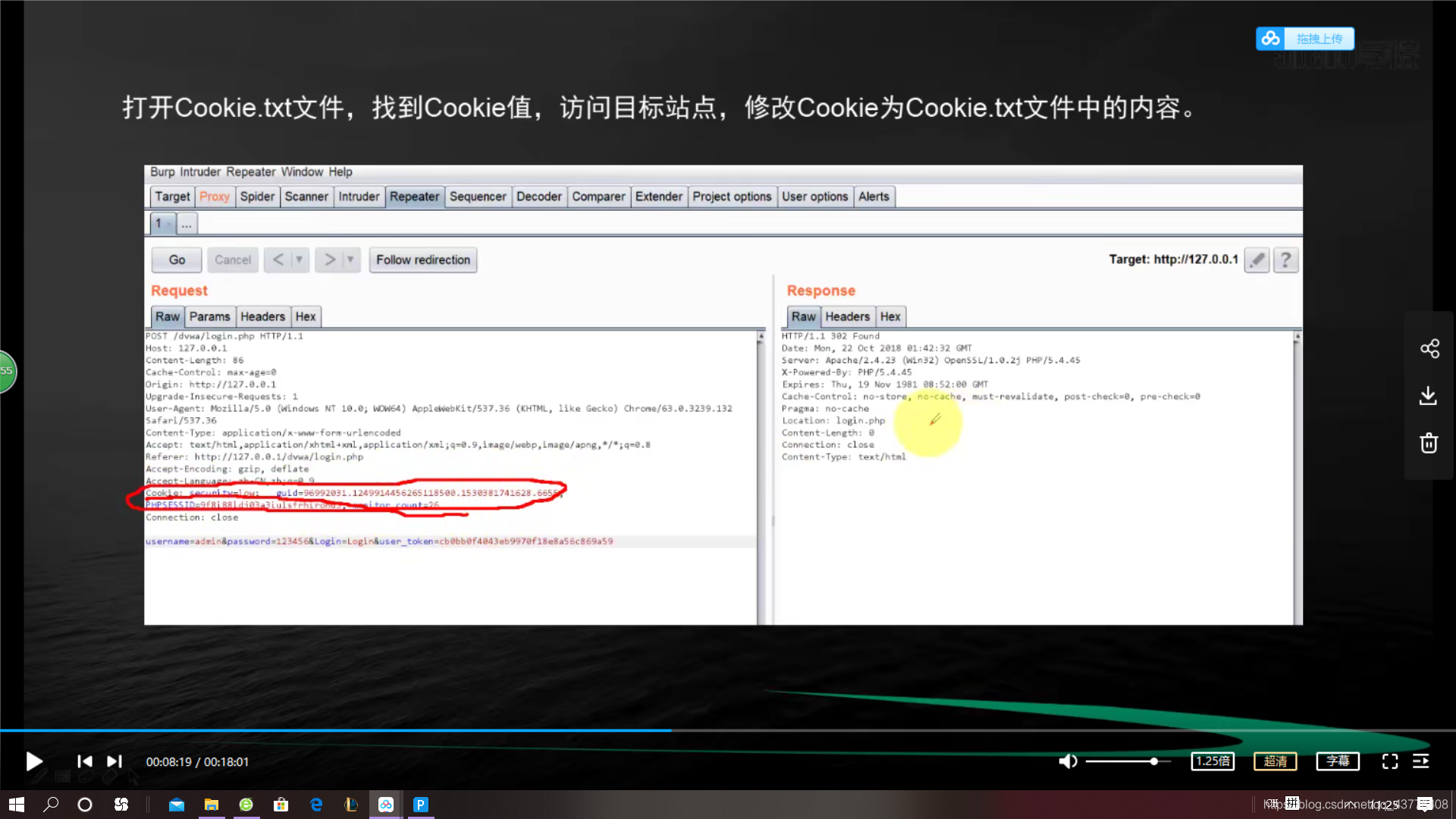Open Microsoft Edge from taskbar

click(x=316, y=805)
